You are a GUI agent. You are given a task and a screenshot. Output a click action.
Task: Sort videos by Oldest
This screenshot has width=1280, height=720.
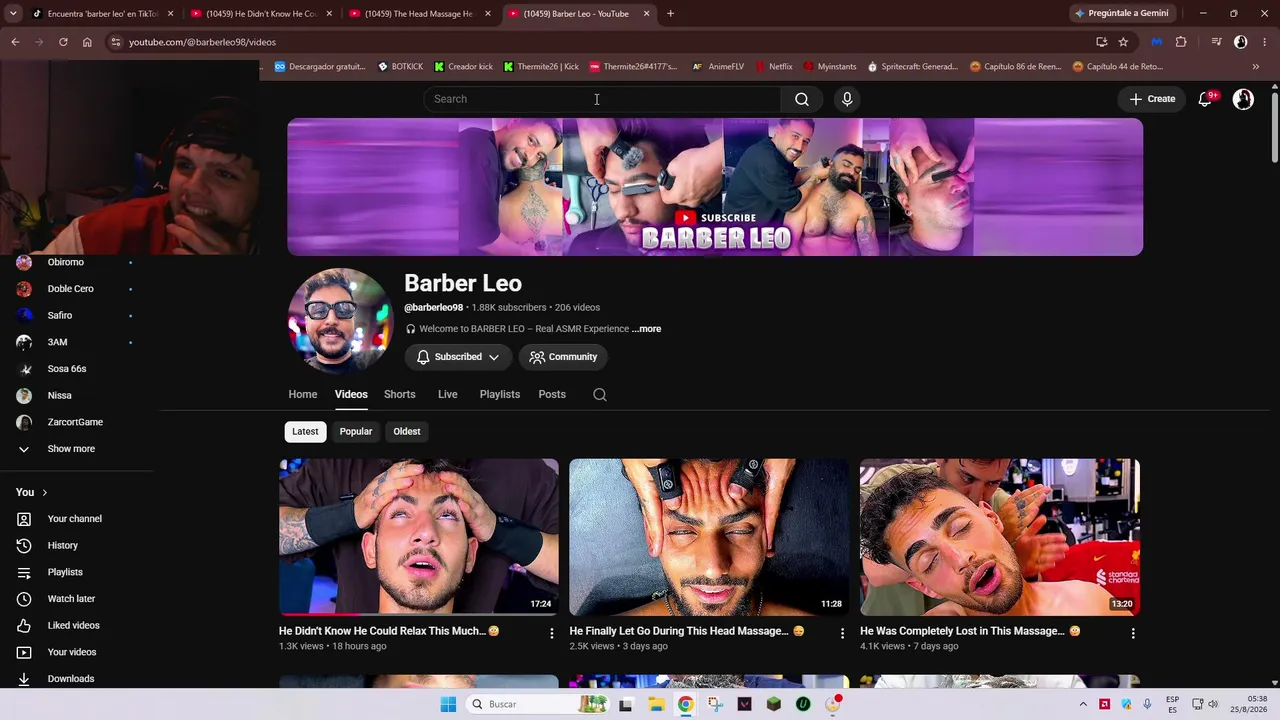(407, 431)
